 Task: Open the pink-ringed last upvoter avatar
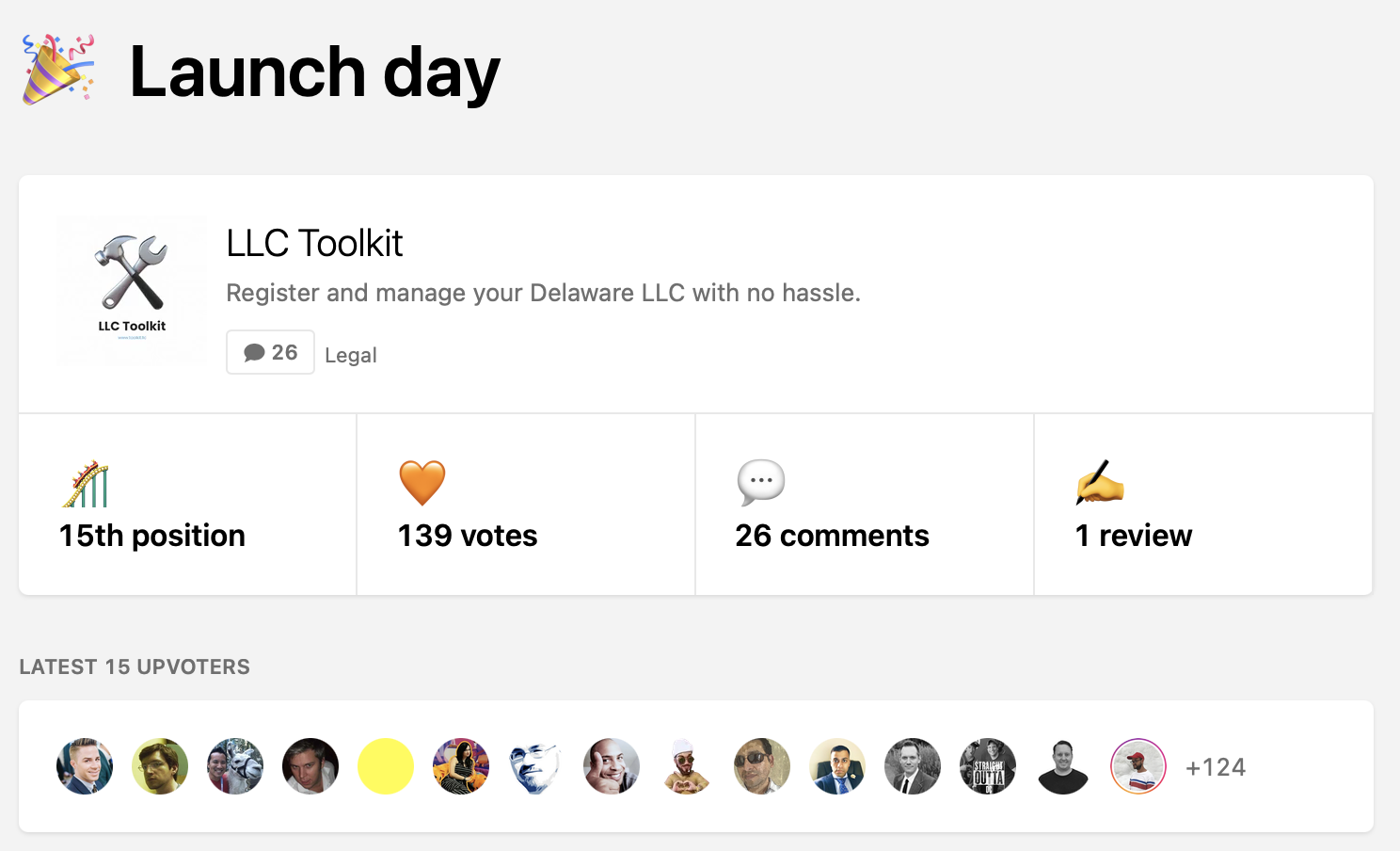[x=1138, y=766]
